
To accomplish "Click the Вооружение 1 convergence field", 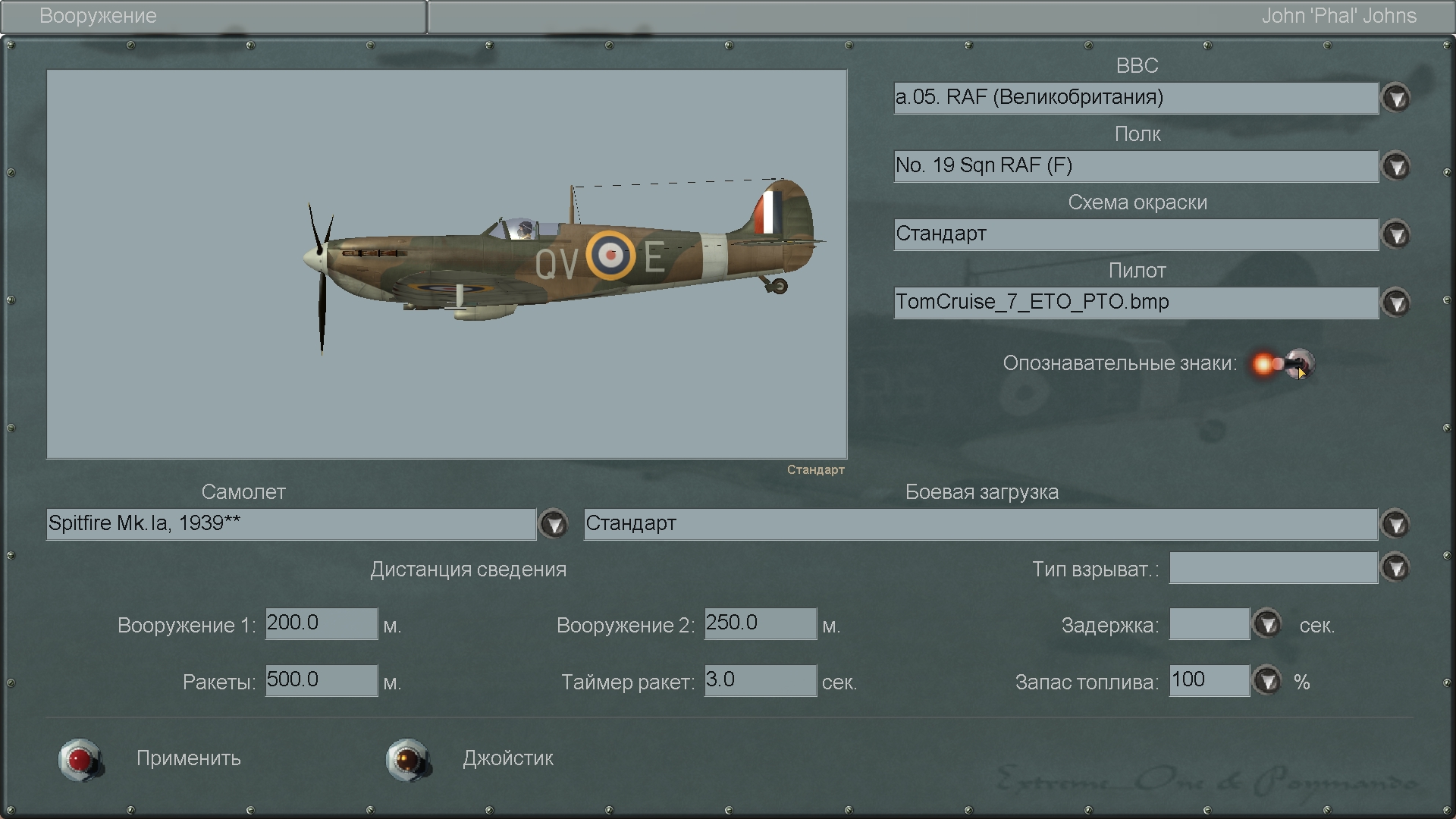I will click(x=321, y=623).
